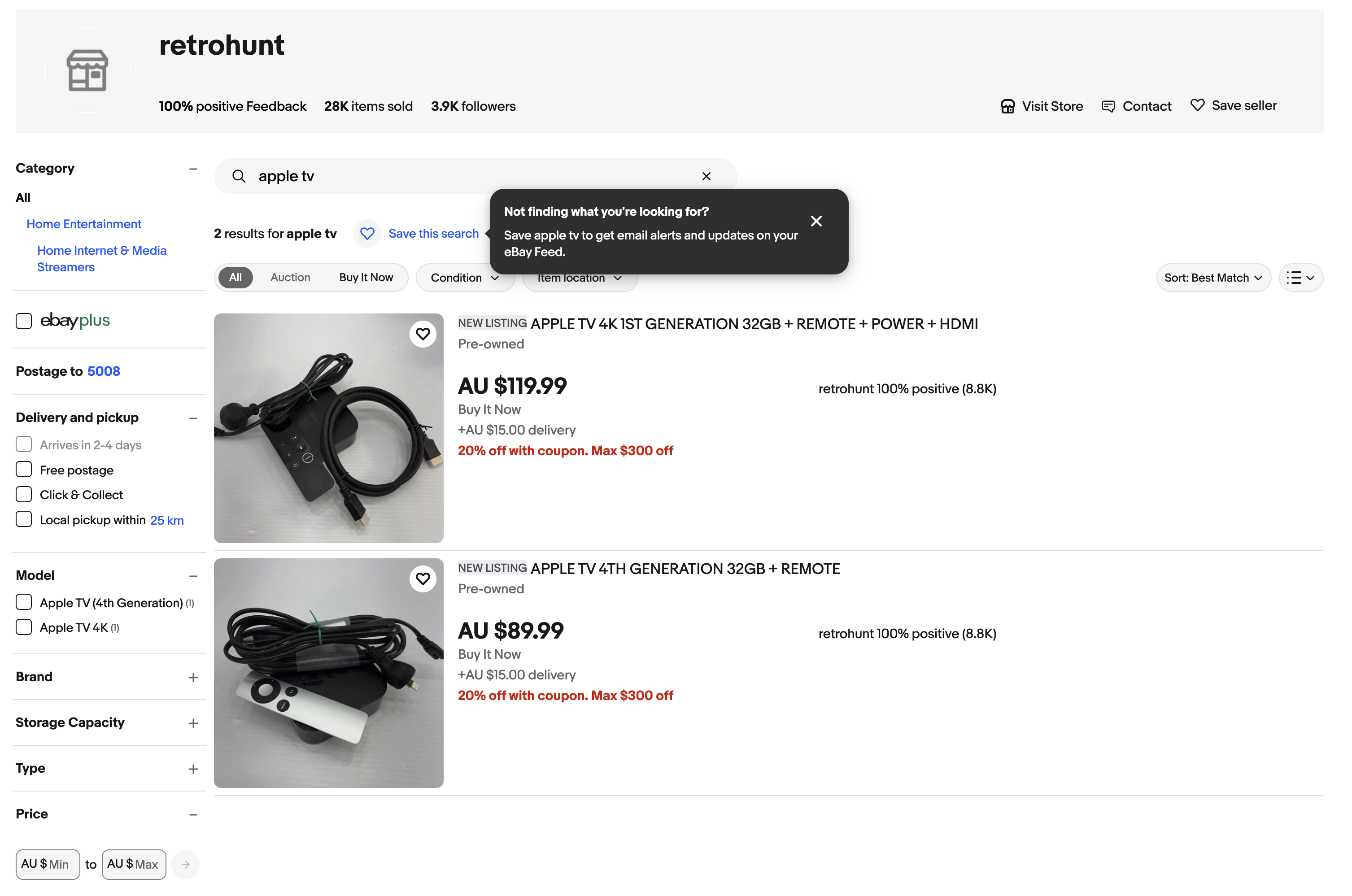Open the Home Entertainment category link
Viewport: 1352px width, 896px height.
pos(83,224)
